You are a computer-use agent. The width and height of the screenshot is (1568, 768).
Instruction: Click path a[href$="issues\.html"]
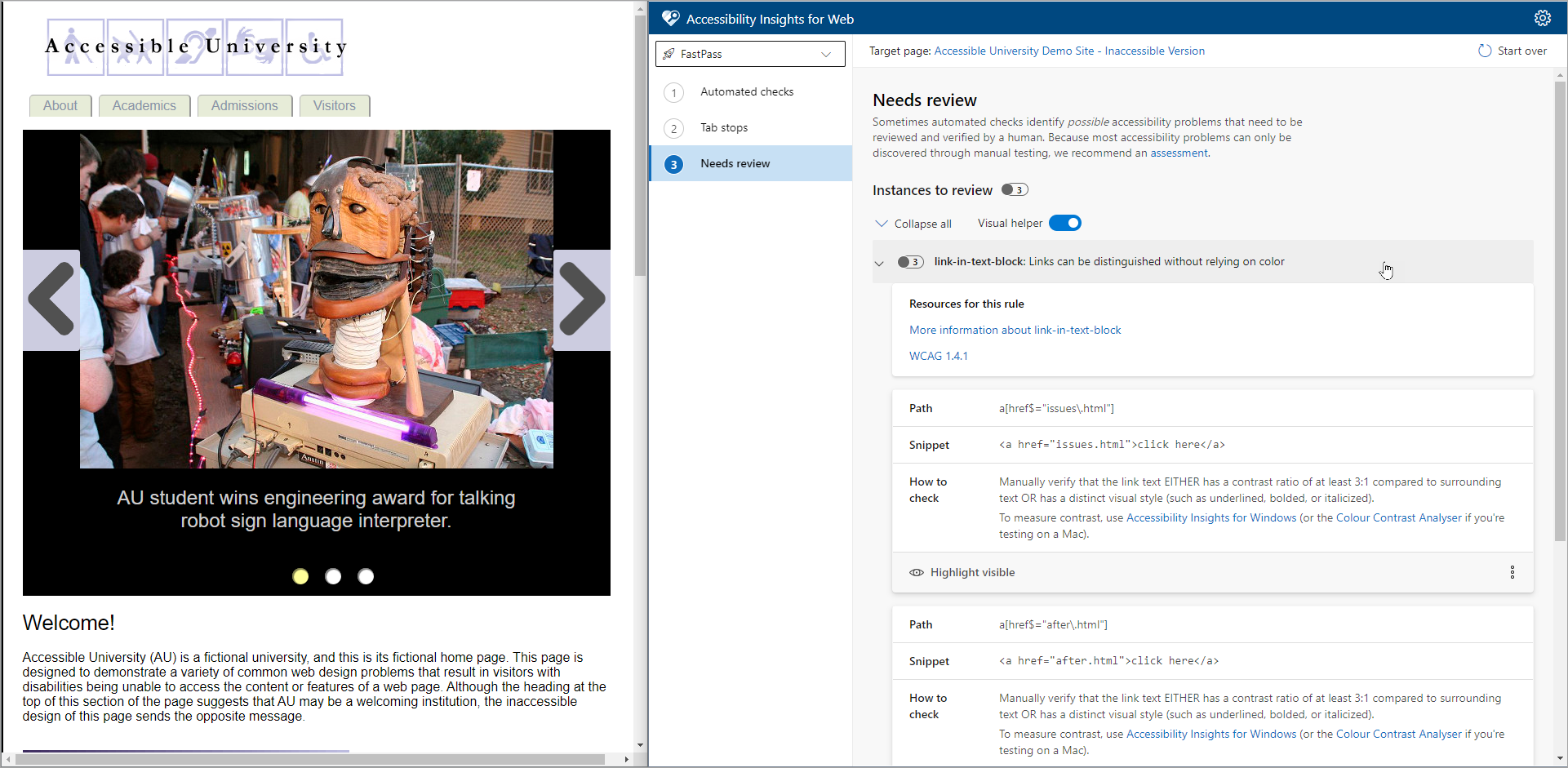[x=1056, y=408]
